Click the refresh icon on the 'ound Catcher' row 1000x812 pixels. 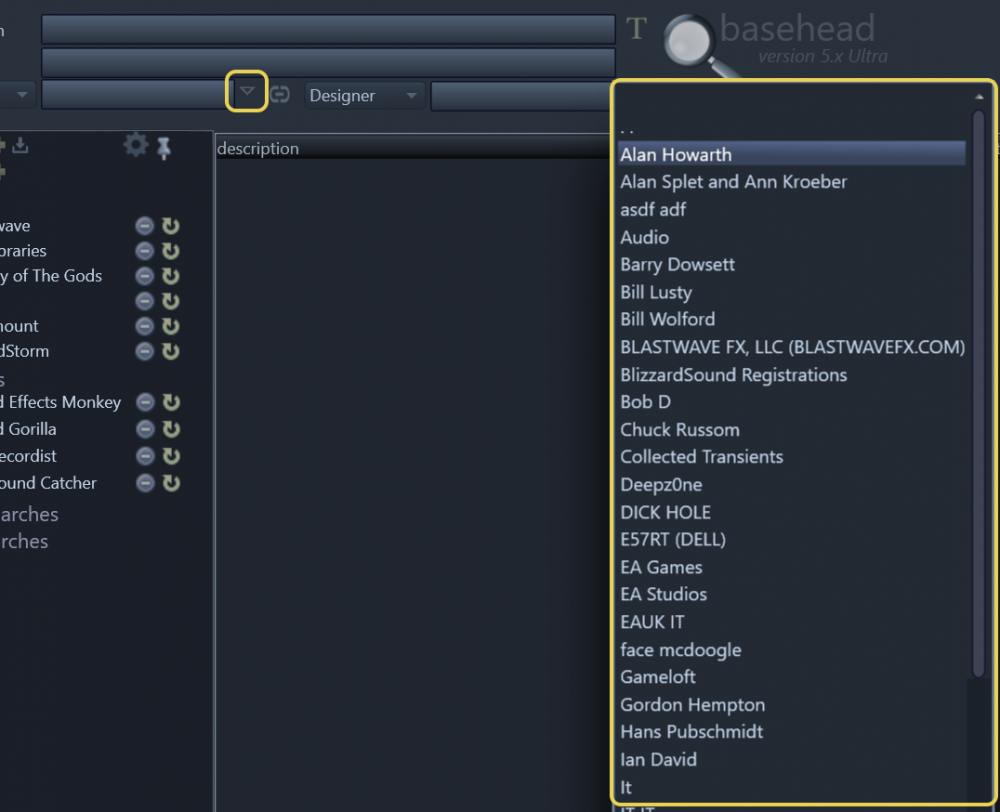coord(171,483)
